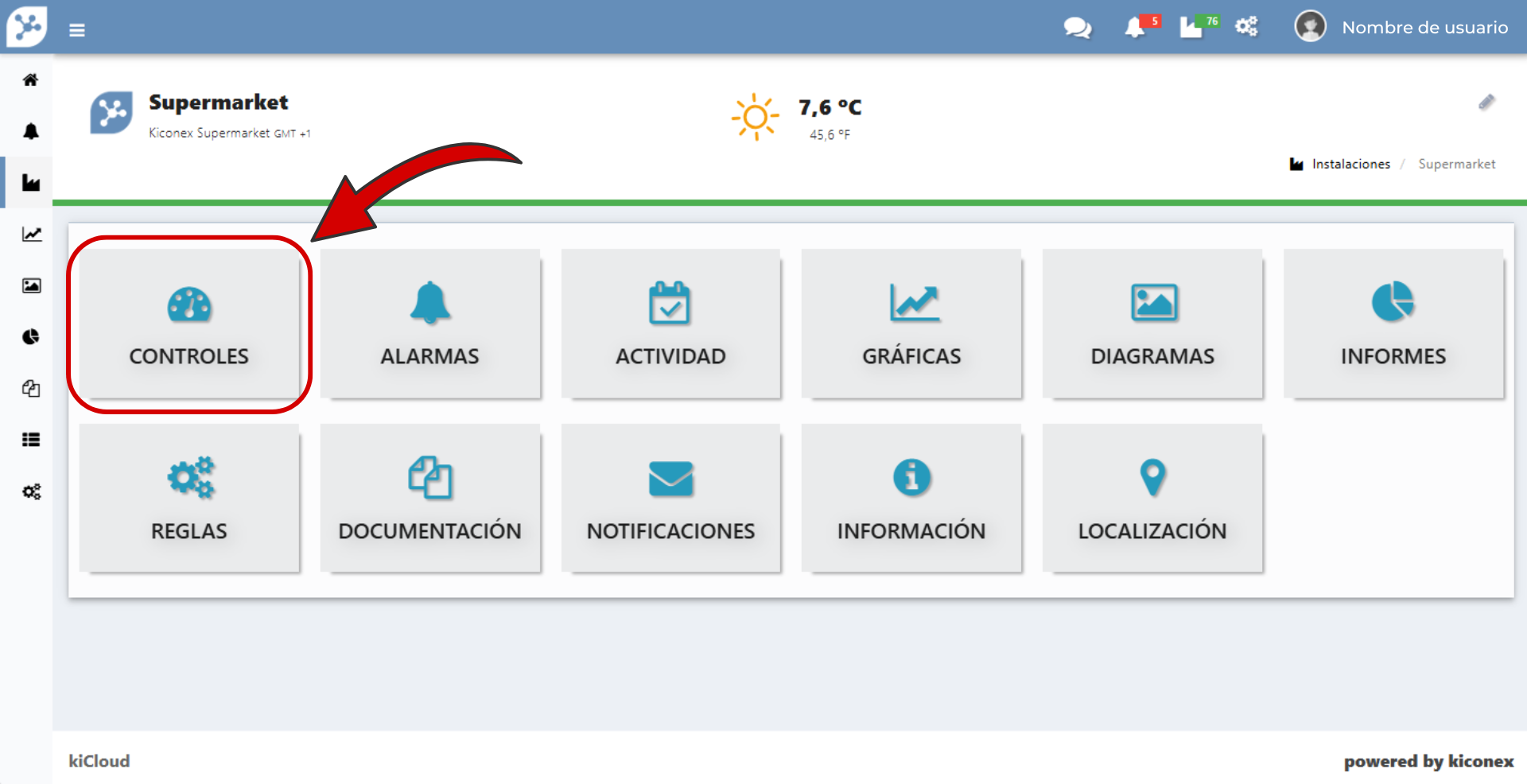Open sidebar line chart icon
This screenshot has width=1527, height=784.
(31, 235)
